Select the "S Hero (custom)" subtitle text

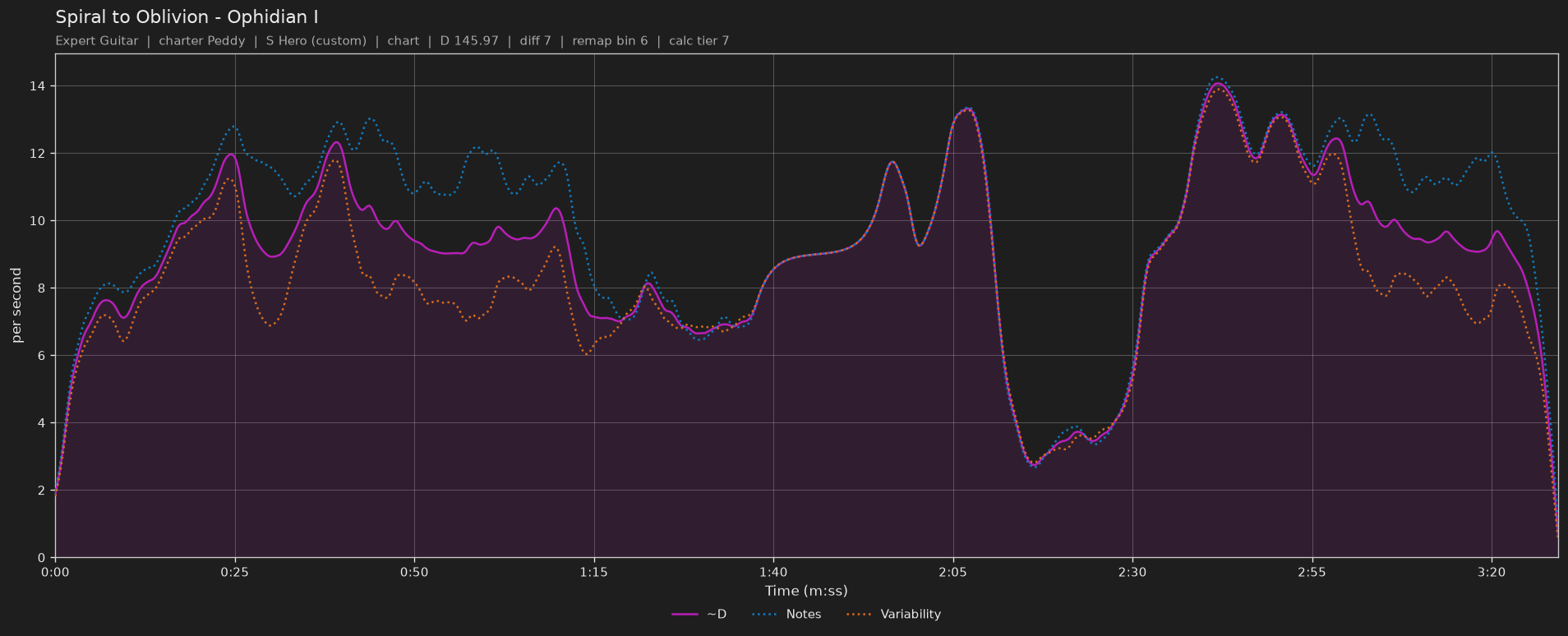316,41
